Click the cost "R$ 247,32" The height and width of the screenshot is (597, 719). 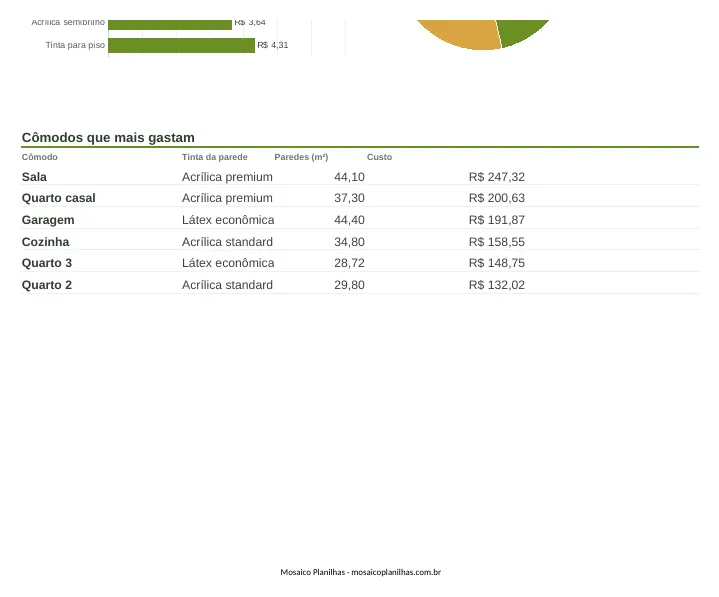point(497,177)
